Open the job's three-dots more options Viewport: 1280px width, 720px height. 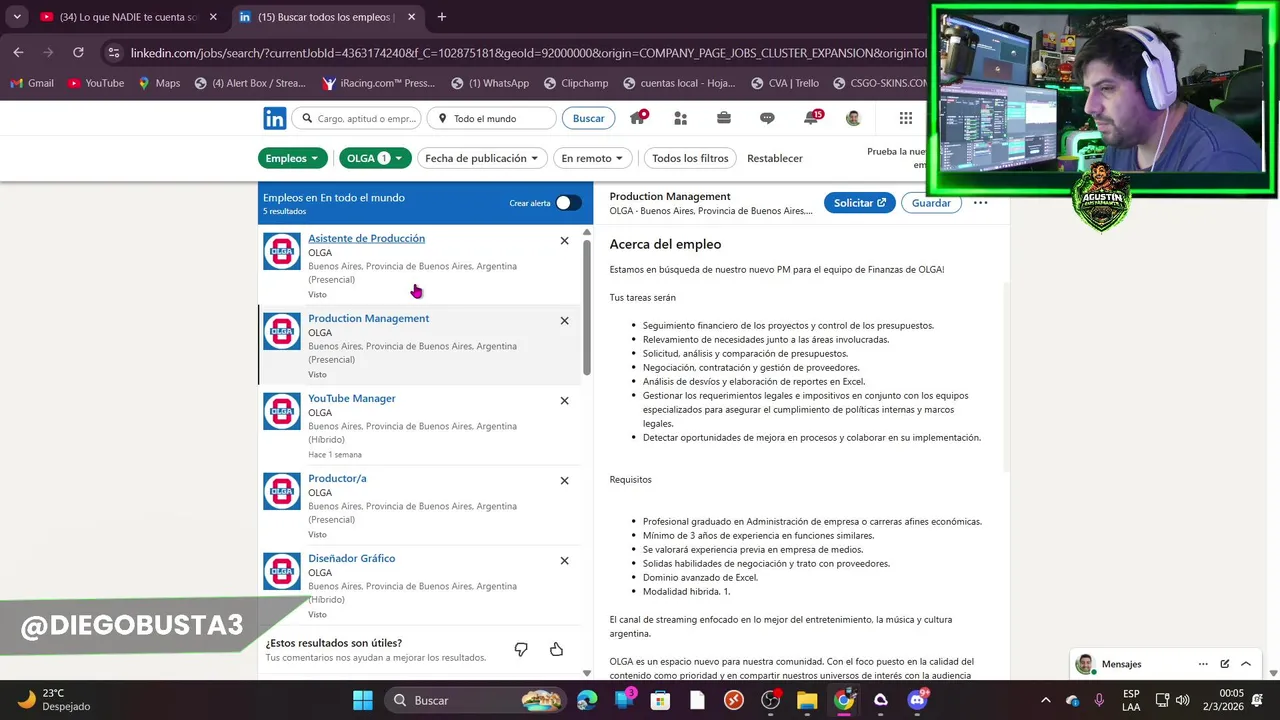tap(981, 203)
